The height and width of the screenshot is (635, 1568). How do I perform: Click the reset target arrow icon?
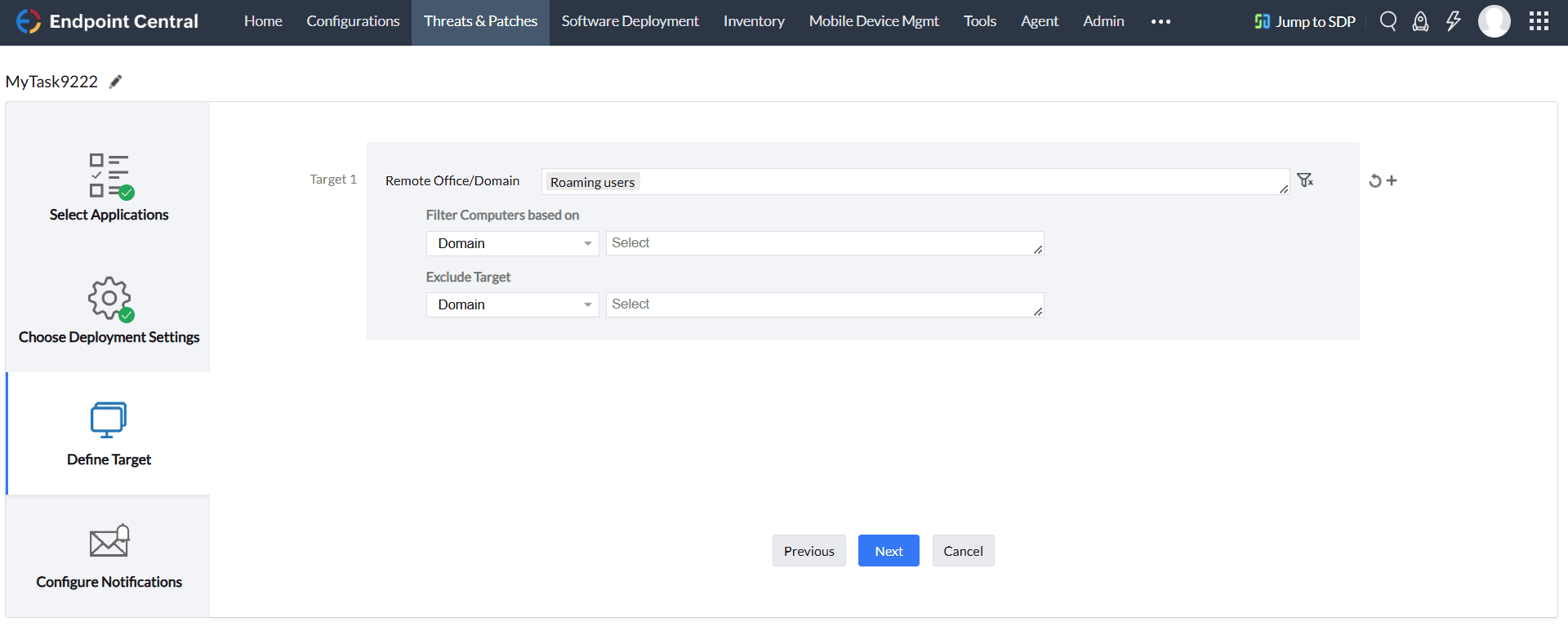(1375, 181)
